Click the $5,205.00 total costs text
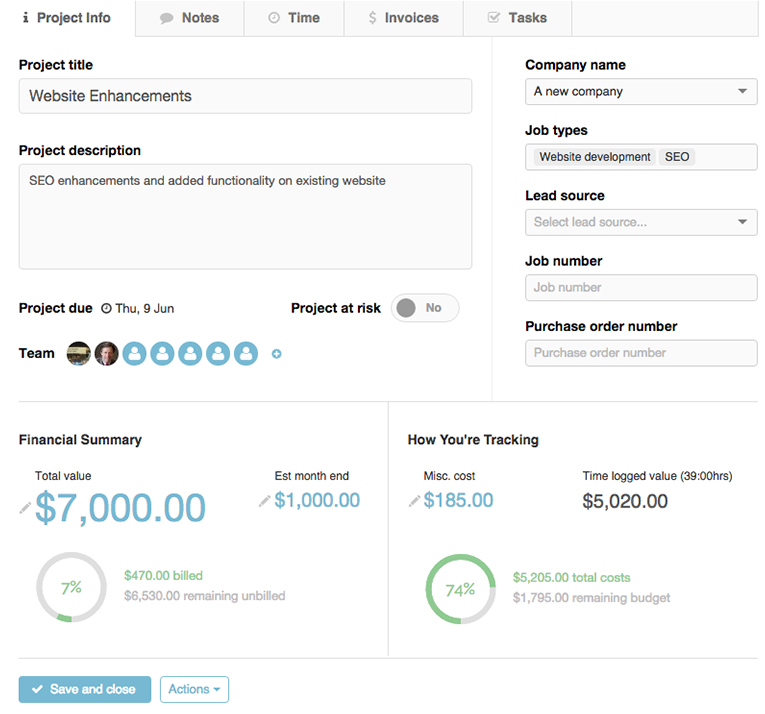Image resolution: width=765 pixels, height=714 pixels. (571, 578)
